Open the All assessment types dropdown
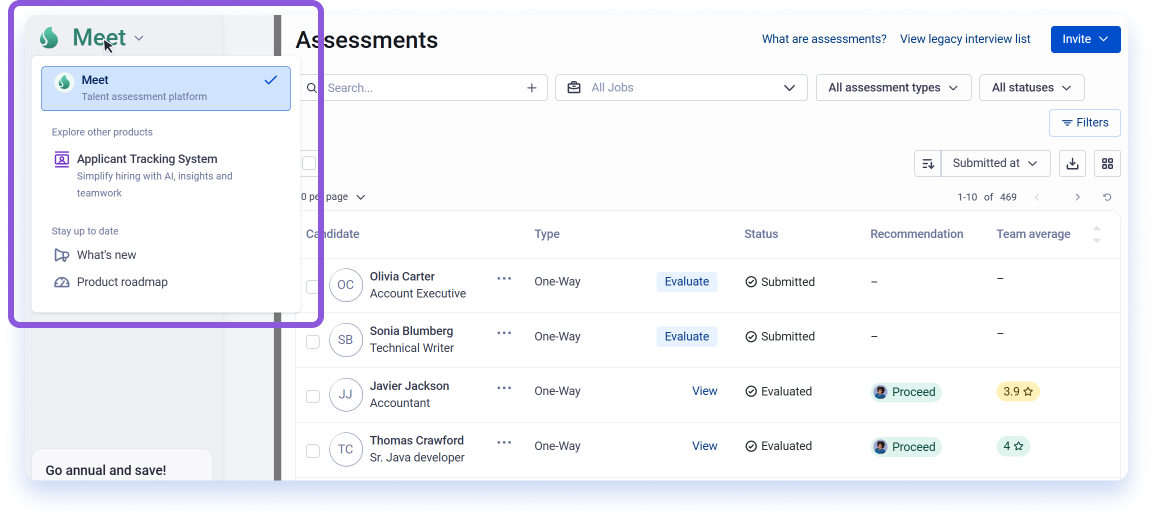 pyautogui.click(x=893, y=88)
